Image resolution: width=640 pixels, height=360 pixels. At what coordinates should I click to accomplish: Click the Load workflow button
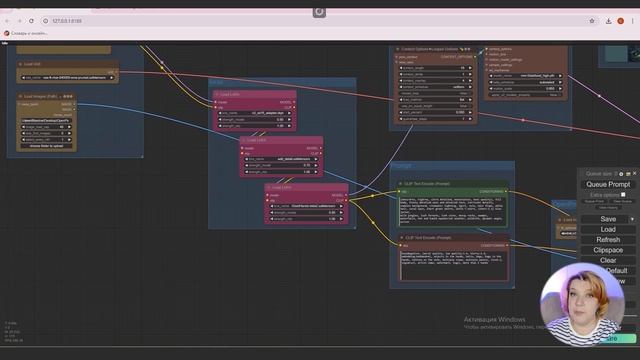pos(608,230)
